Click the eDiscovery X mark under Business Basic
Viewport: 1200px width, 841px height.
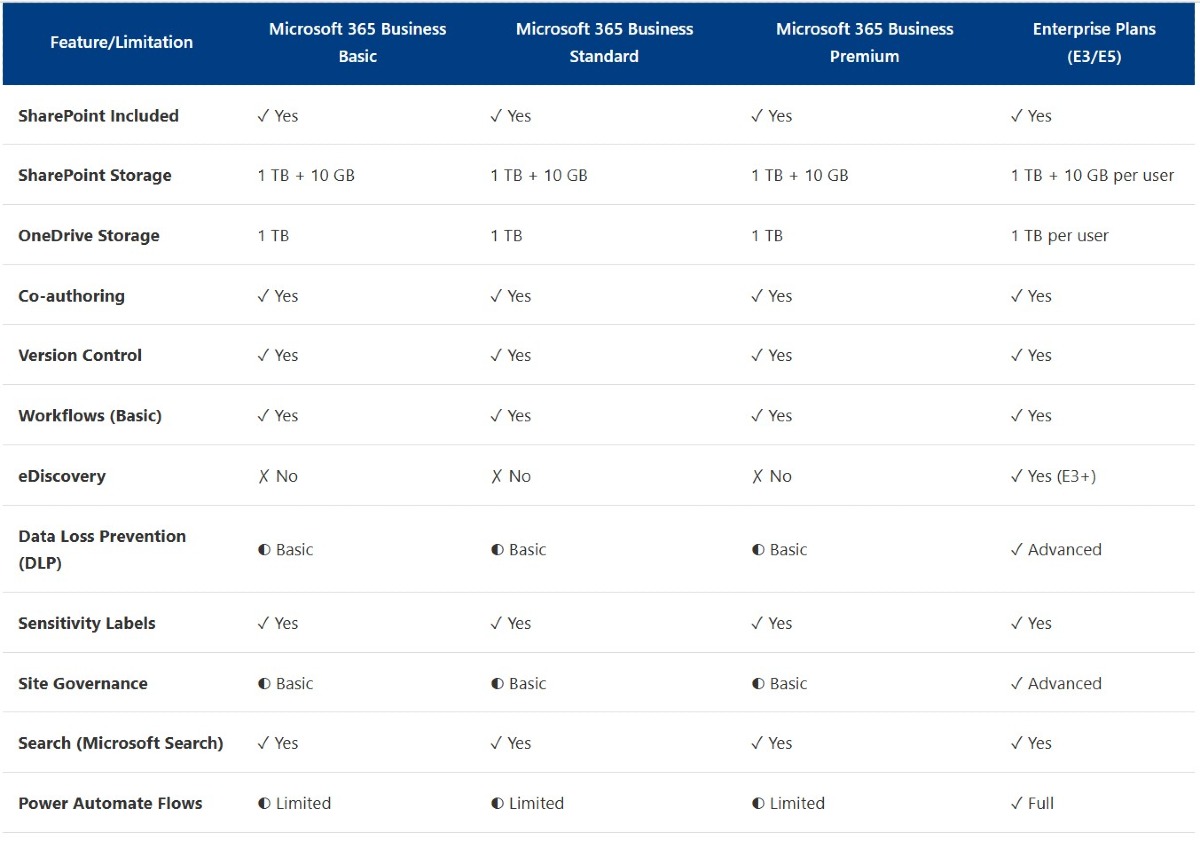(x=263, y=476)
